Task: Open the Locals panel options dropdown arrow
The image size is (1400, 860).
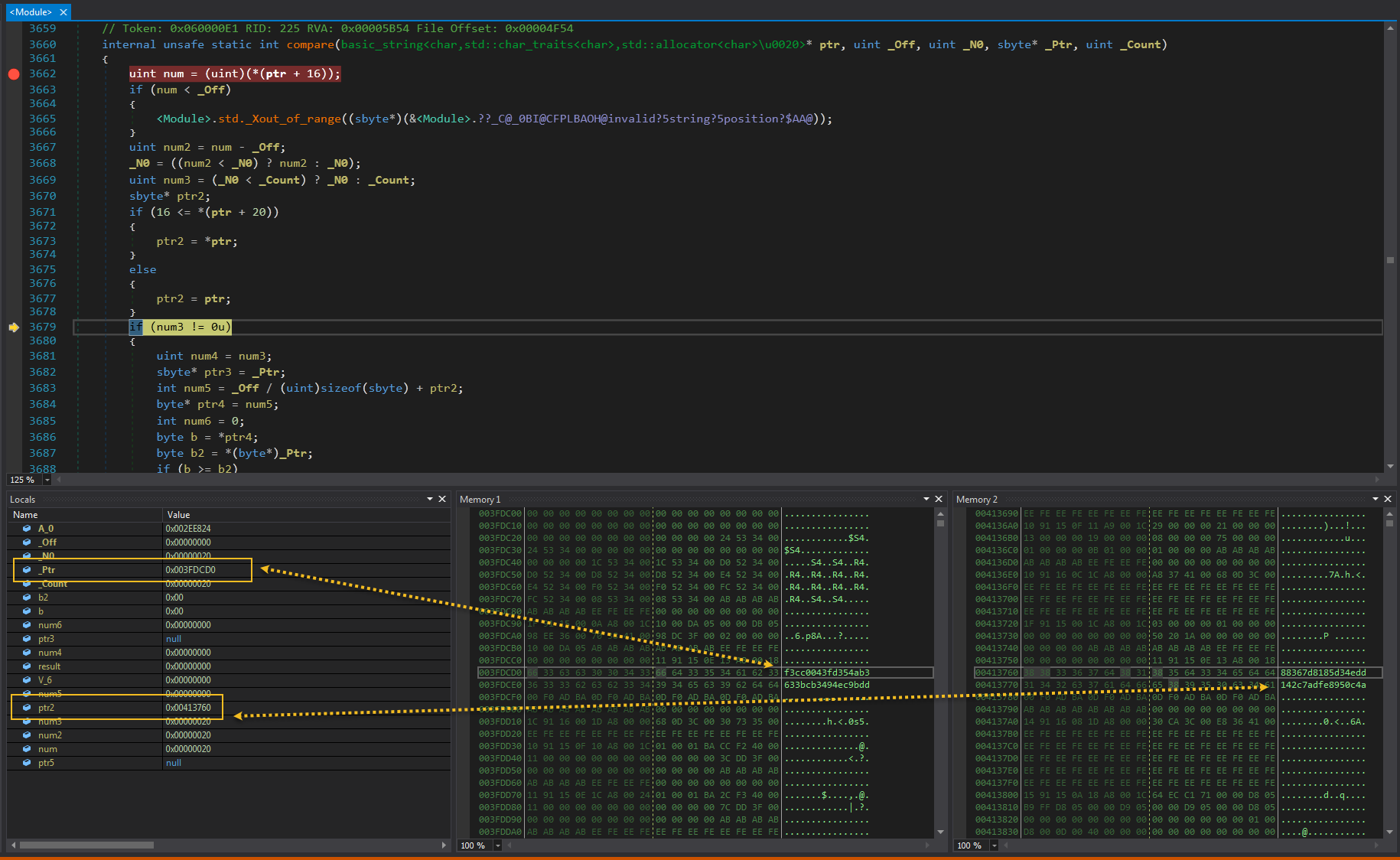Action: (x=430, y=499)
